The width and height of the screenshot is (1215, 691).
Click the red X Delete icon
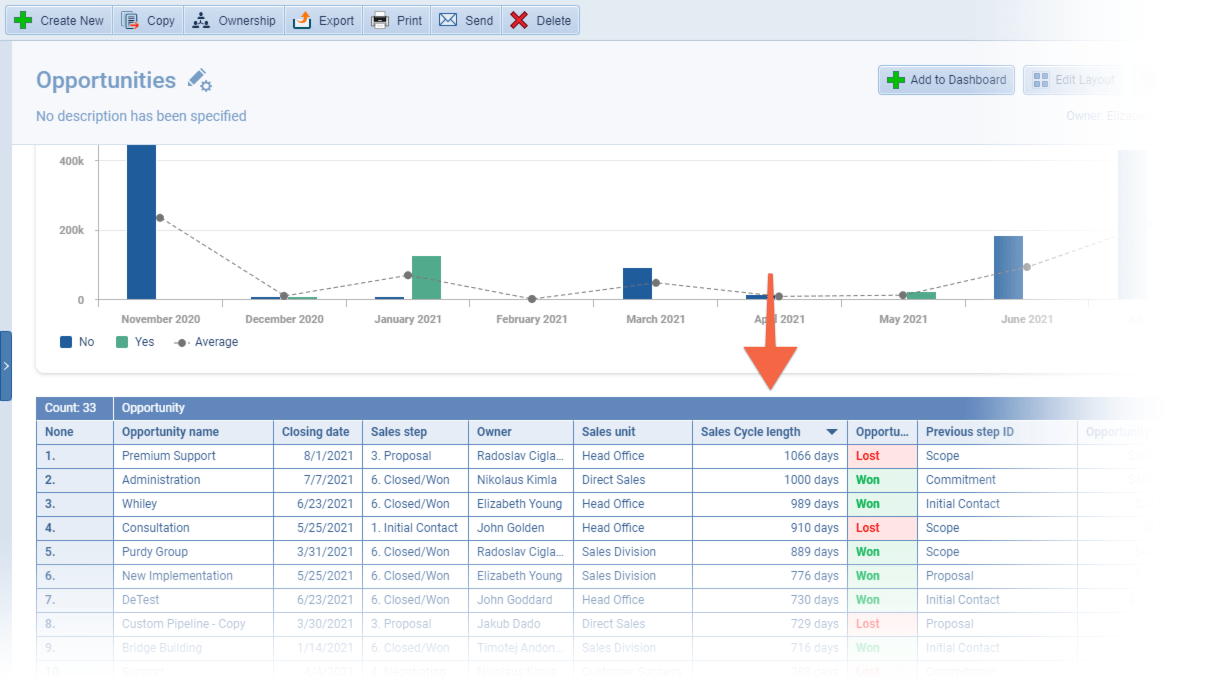519,20
